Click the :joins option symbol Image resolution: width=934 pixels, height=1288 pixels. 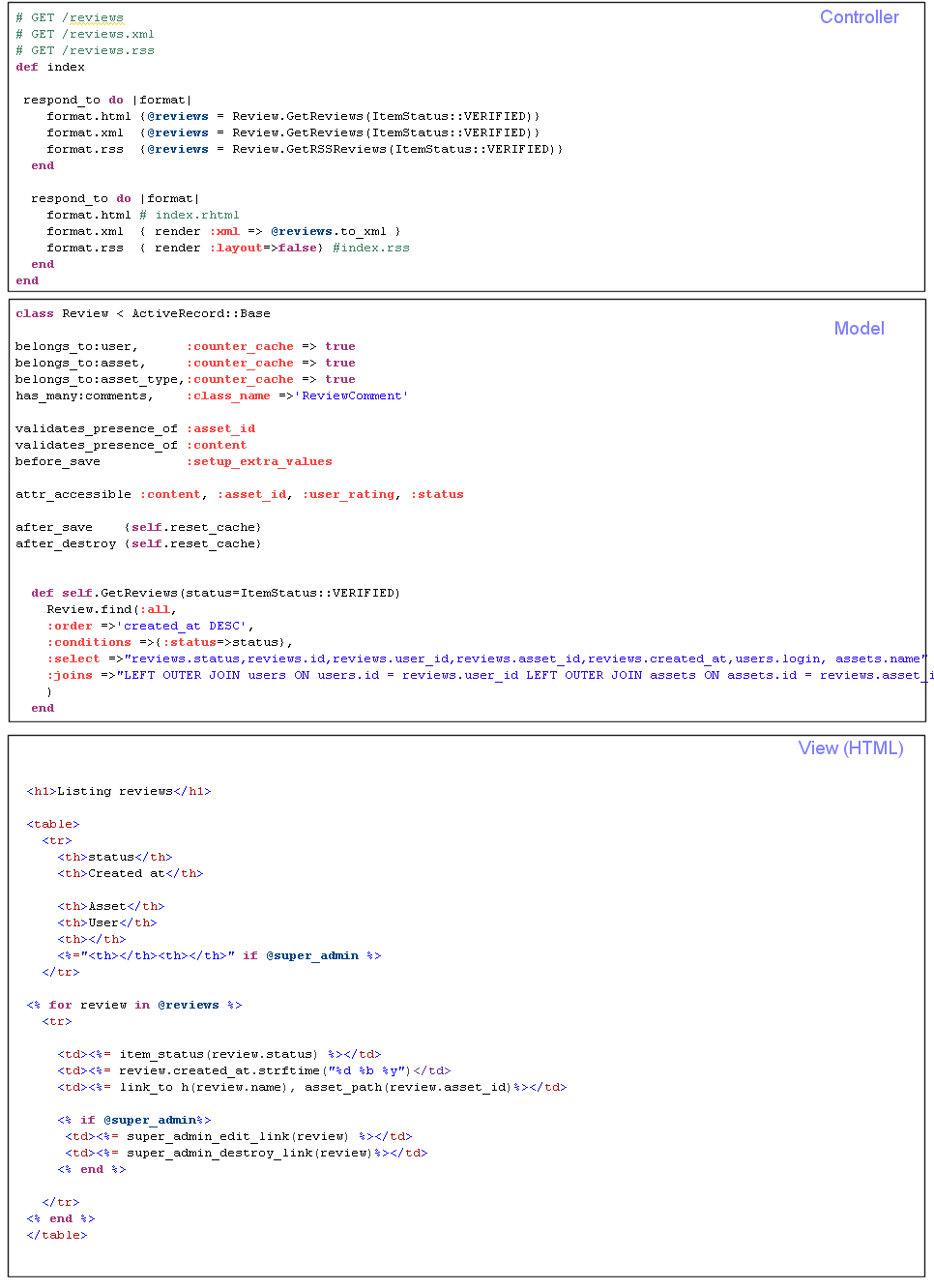click(70, 675)
